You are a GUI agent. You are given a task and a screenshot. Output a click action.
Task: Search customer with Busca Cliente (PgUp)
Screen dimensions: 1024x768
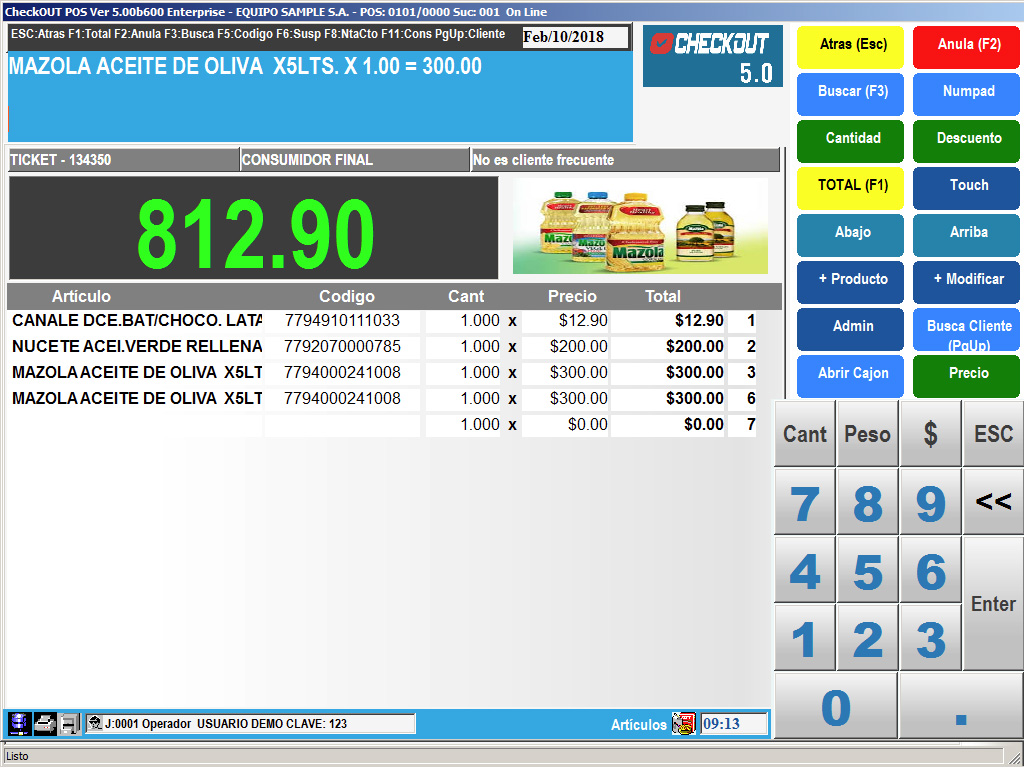[967, 329]
